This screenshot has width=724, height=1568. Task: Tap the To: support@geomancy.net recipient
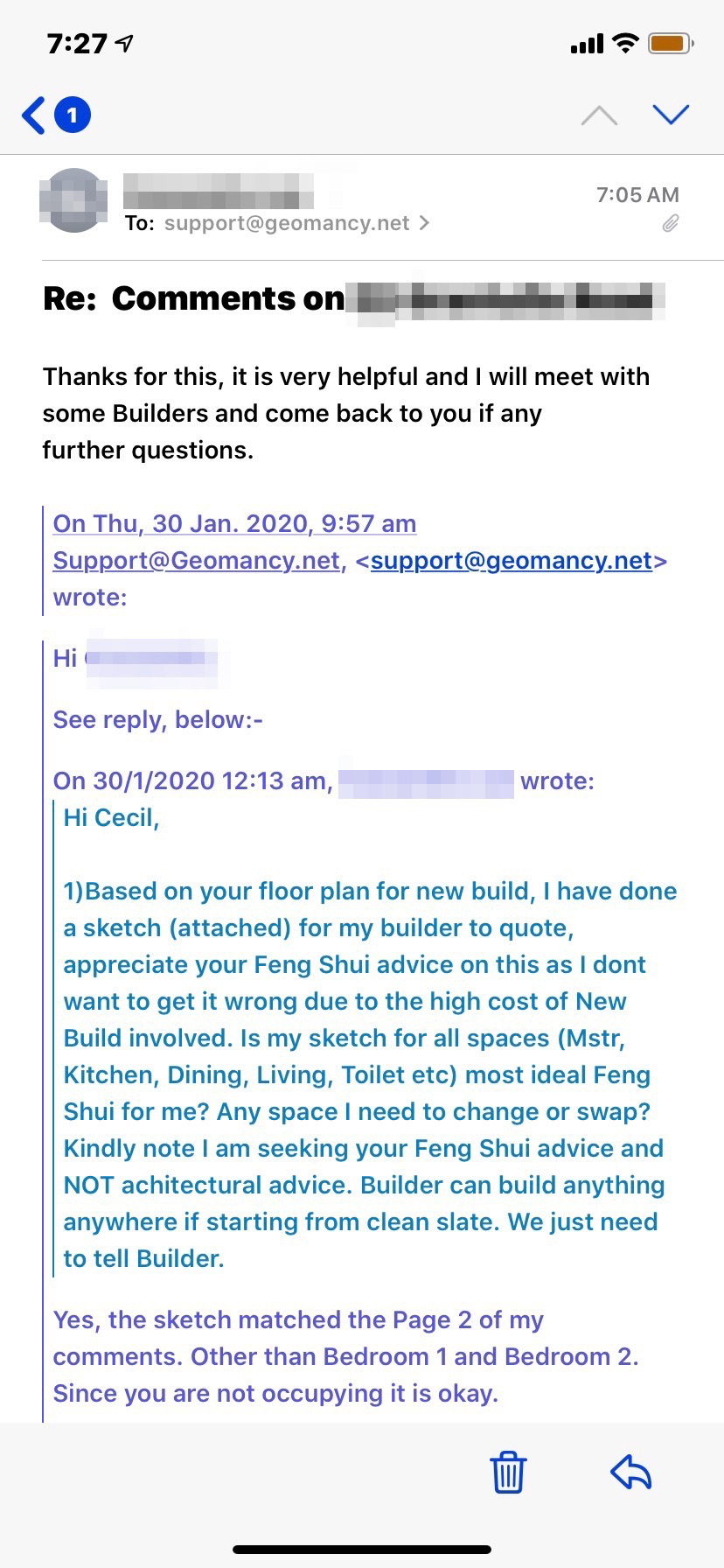point(286,223)
